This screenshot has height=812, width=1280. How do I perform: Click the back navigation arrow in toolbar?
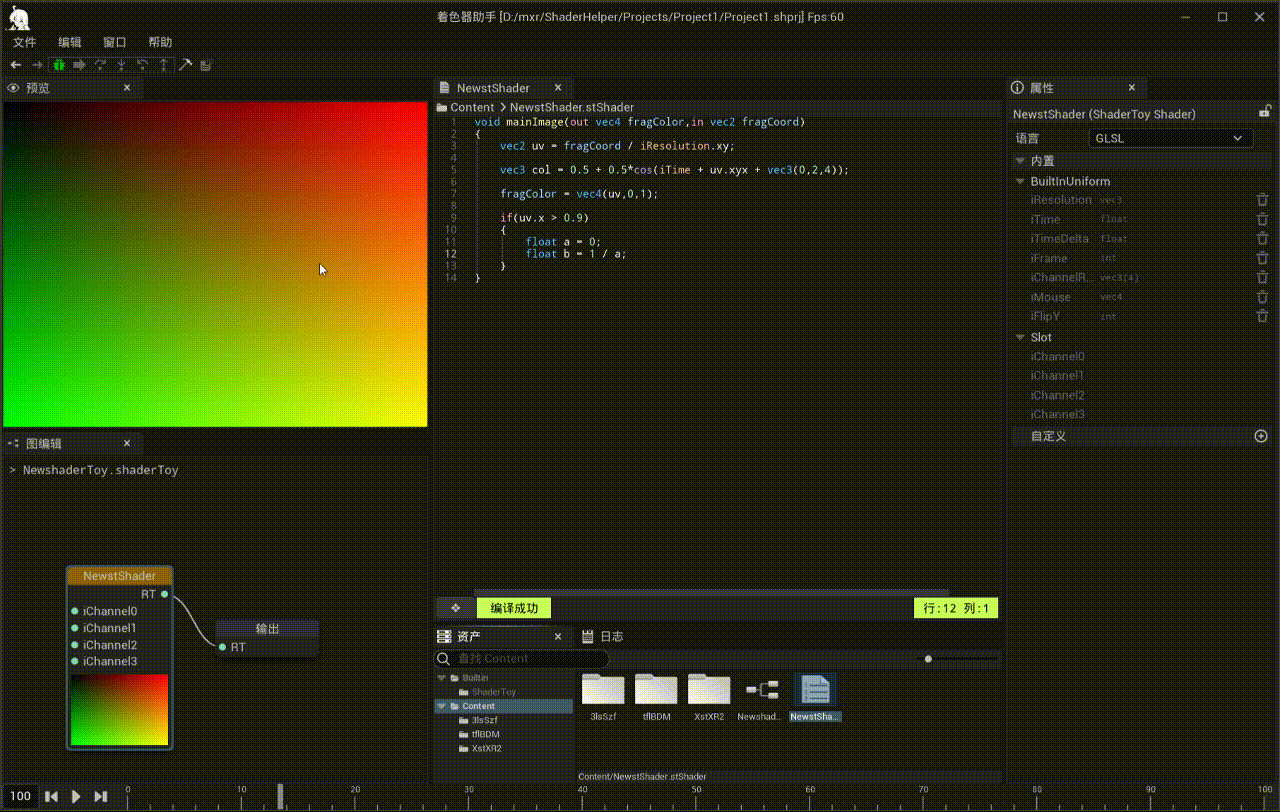click(x=16, y=65)
